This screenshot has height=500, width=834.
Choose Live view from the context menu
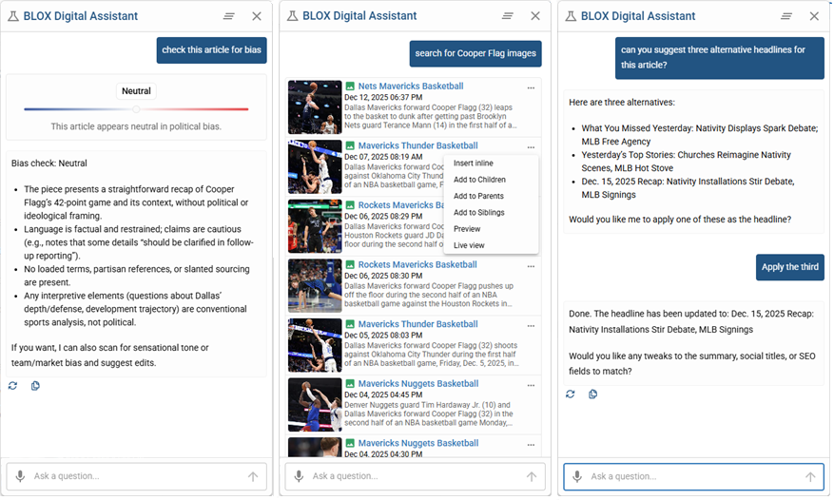469,245
